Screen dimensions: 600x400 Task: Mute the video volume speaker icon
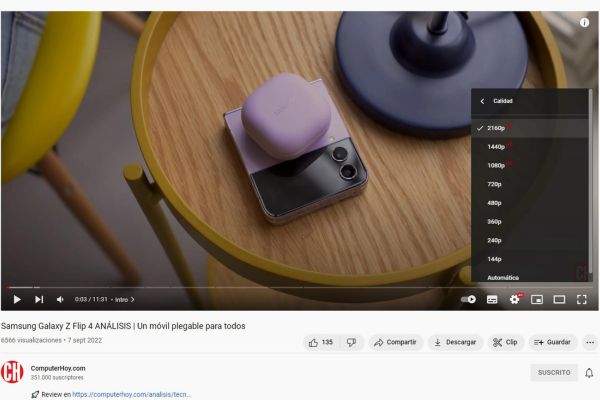point(60,299)
